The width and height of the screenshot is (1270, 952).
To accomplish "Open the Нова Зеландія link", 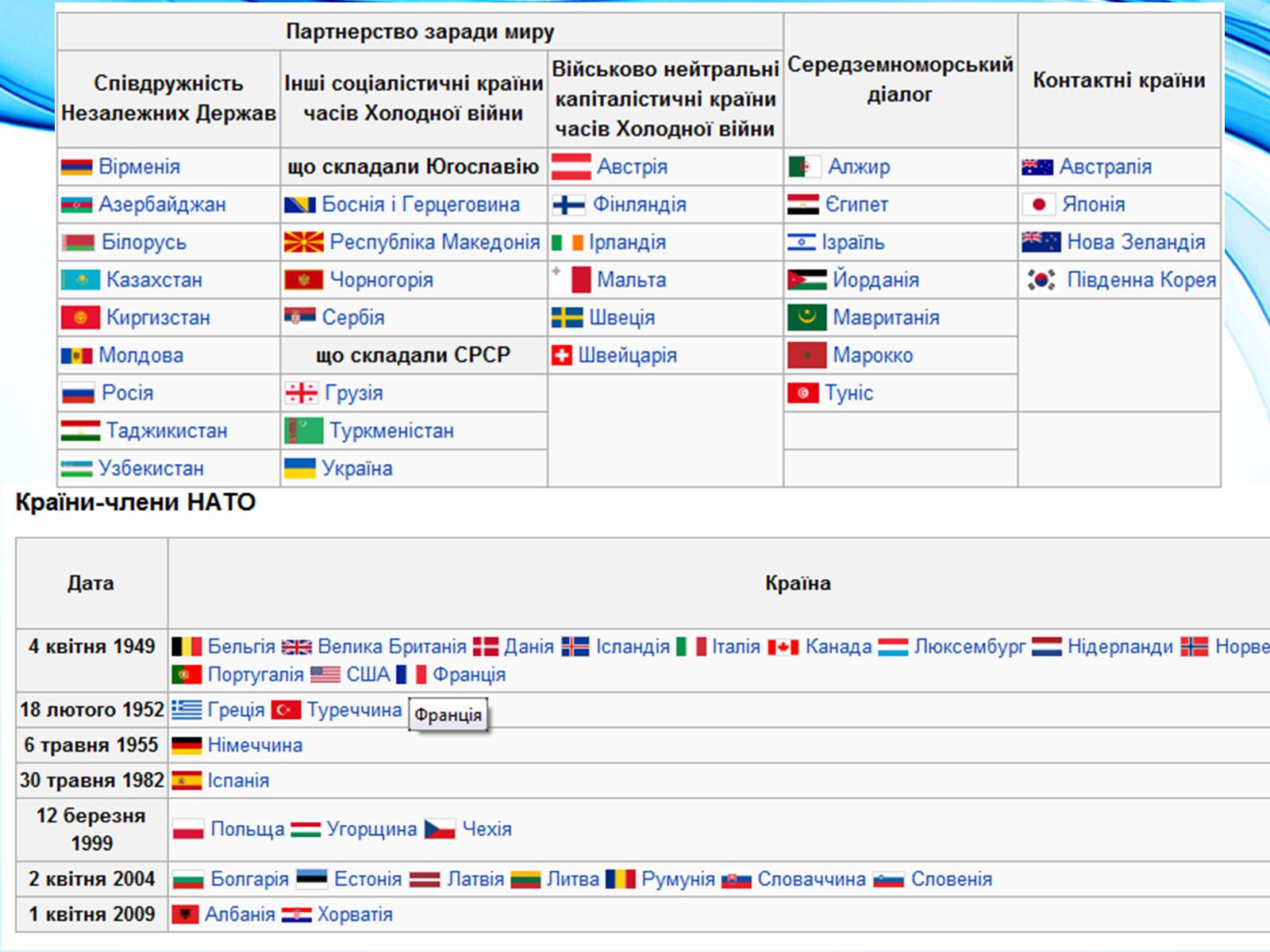I will (1136, 242).
